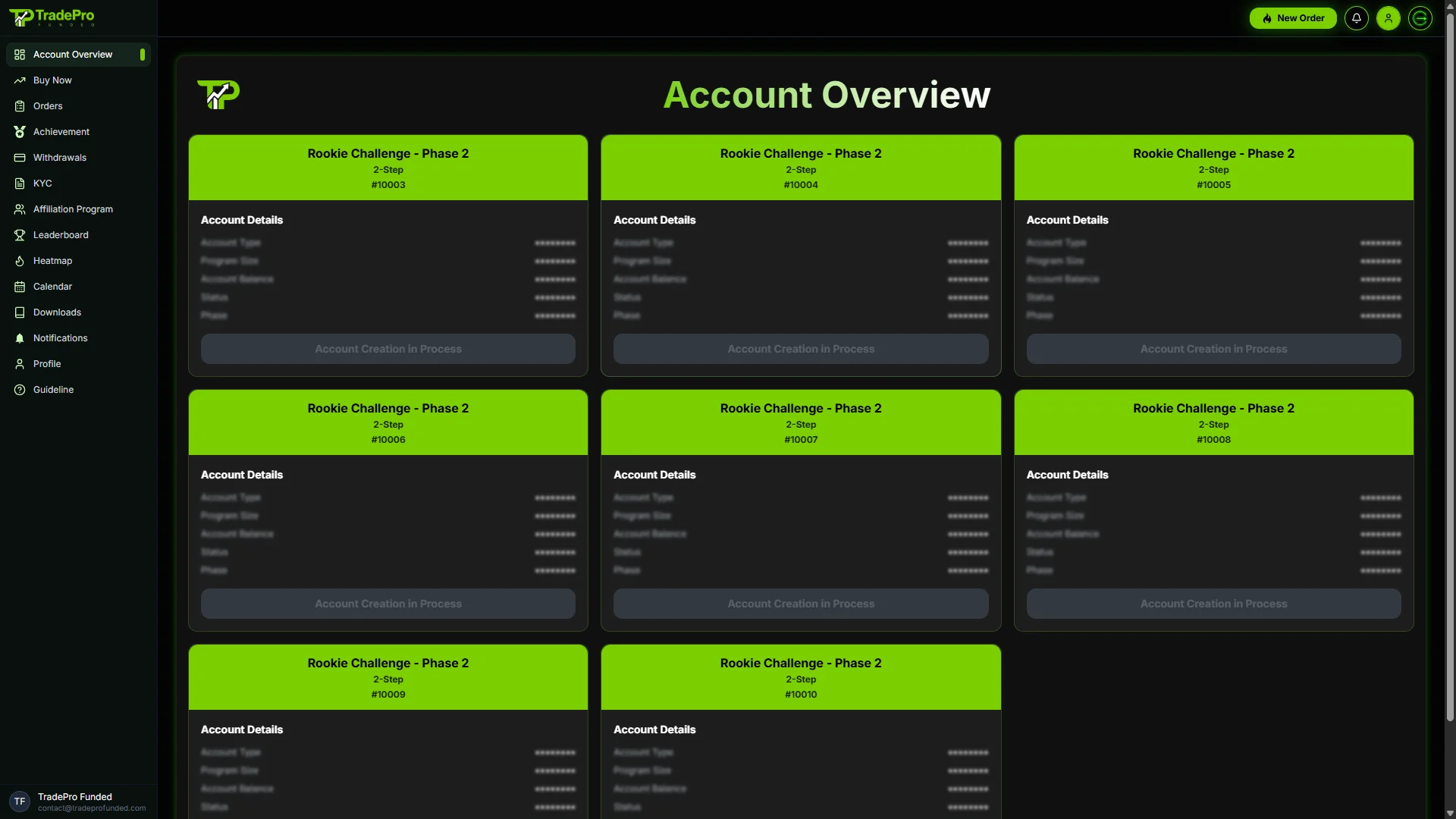Click the #10010 account number text

(x=801, y=695)
